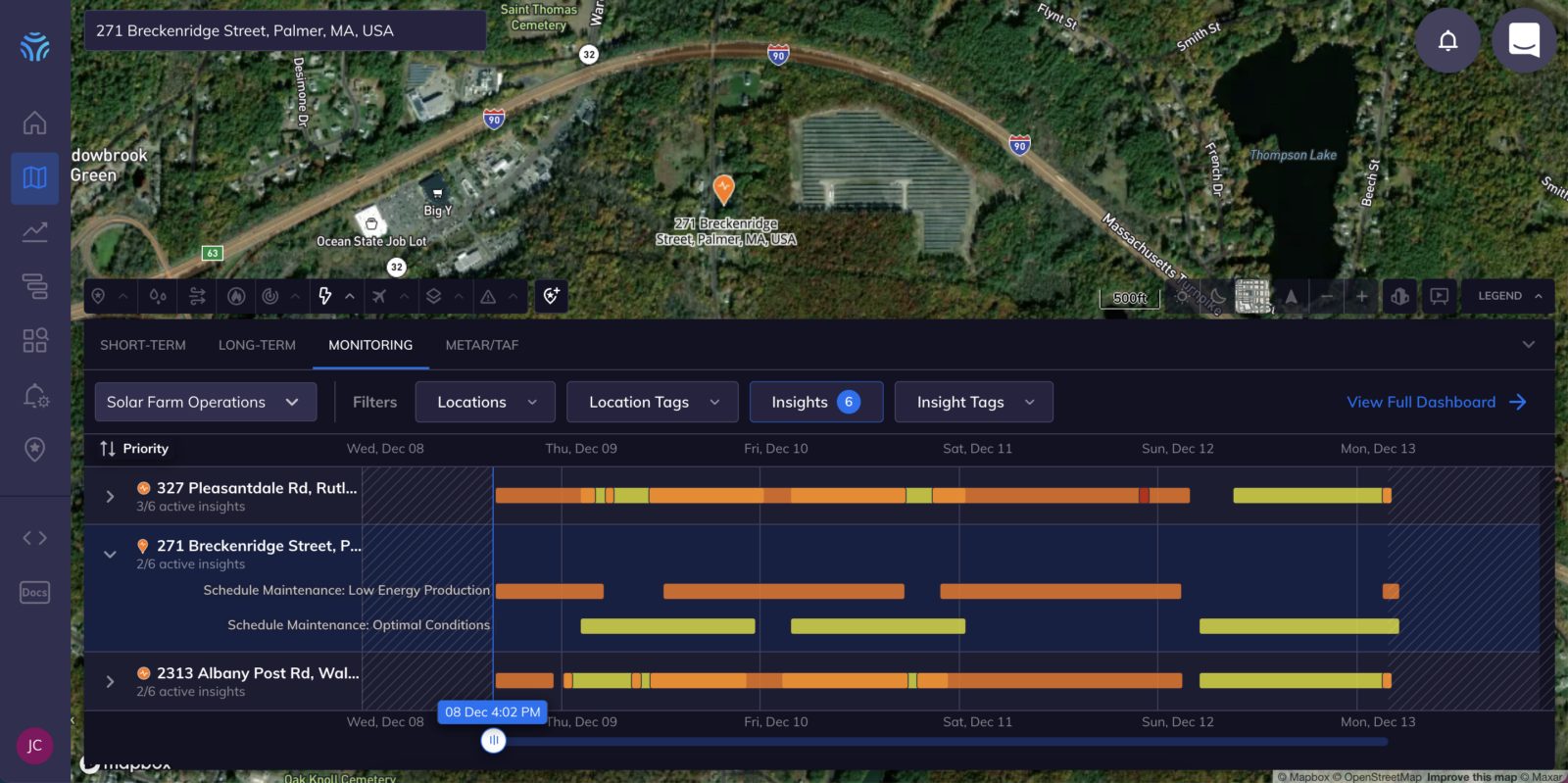Toggle the lightning map layer
Screen dimensions: 1568x783
(x=324, y=296)
